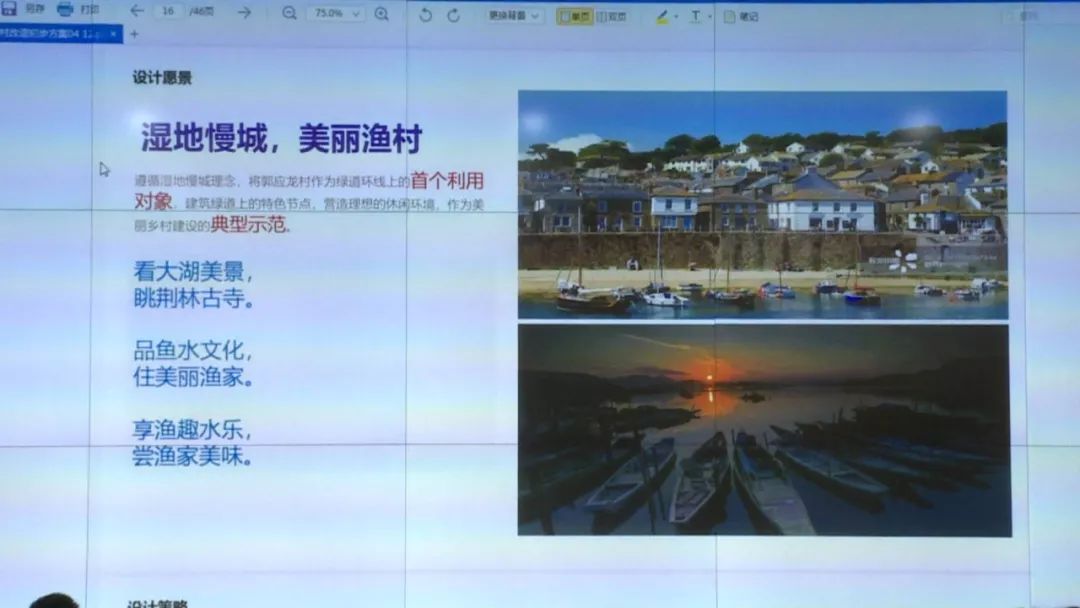Click the Notes button
The width and height of the screenshot is (1080, 608).
pyautogui.click(x=741, y=17)
